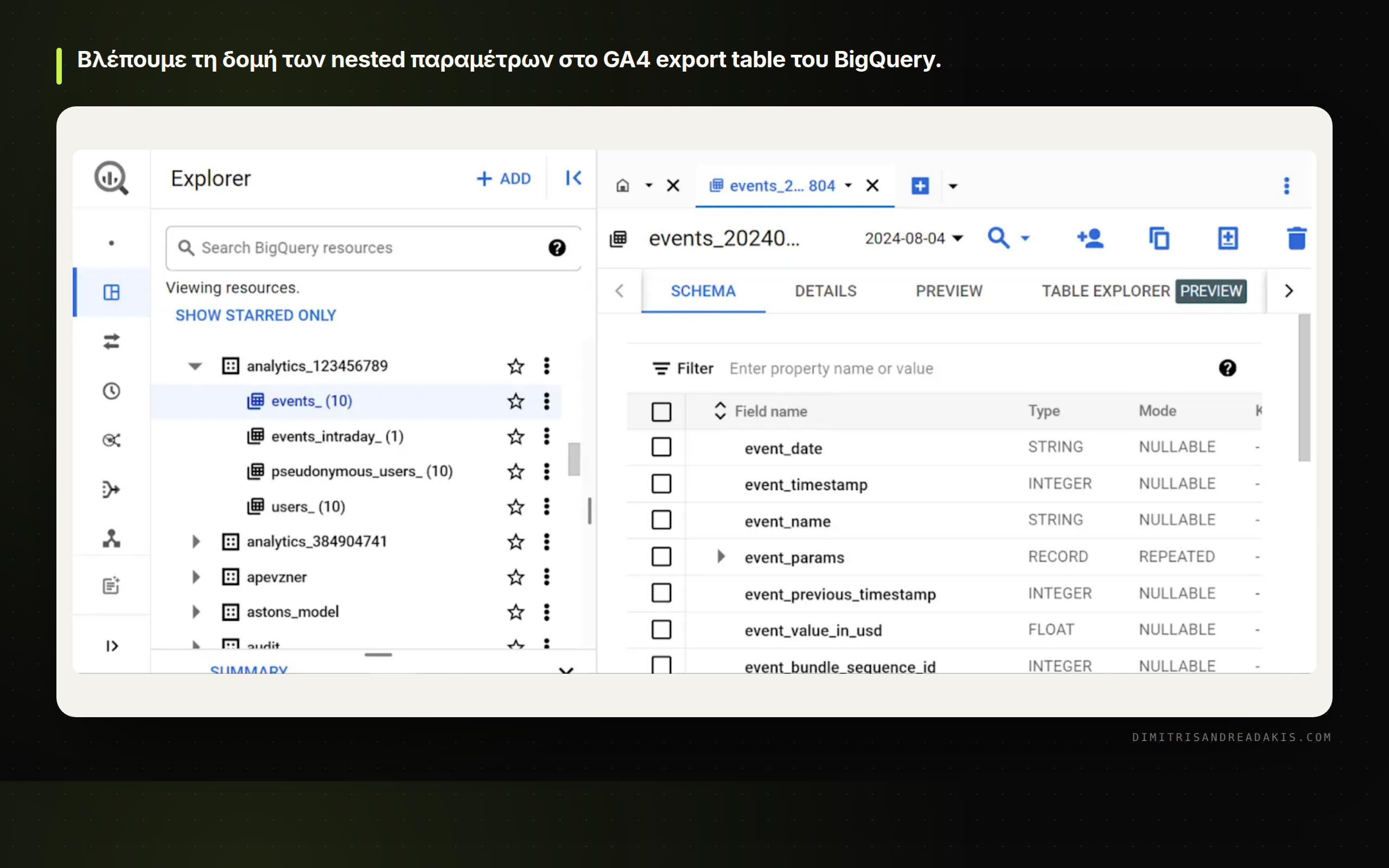Click the ADD button in Explorer
1389x868 pixels.
coord(504,178)
